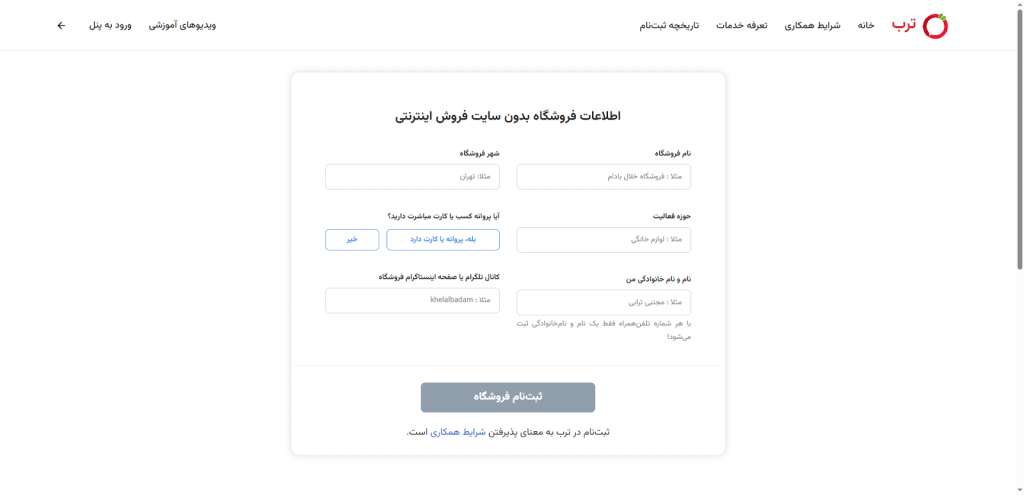
Task: Open 'شرایط همکاری' in the top navigation
Action: click(813, 26)
